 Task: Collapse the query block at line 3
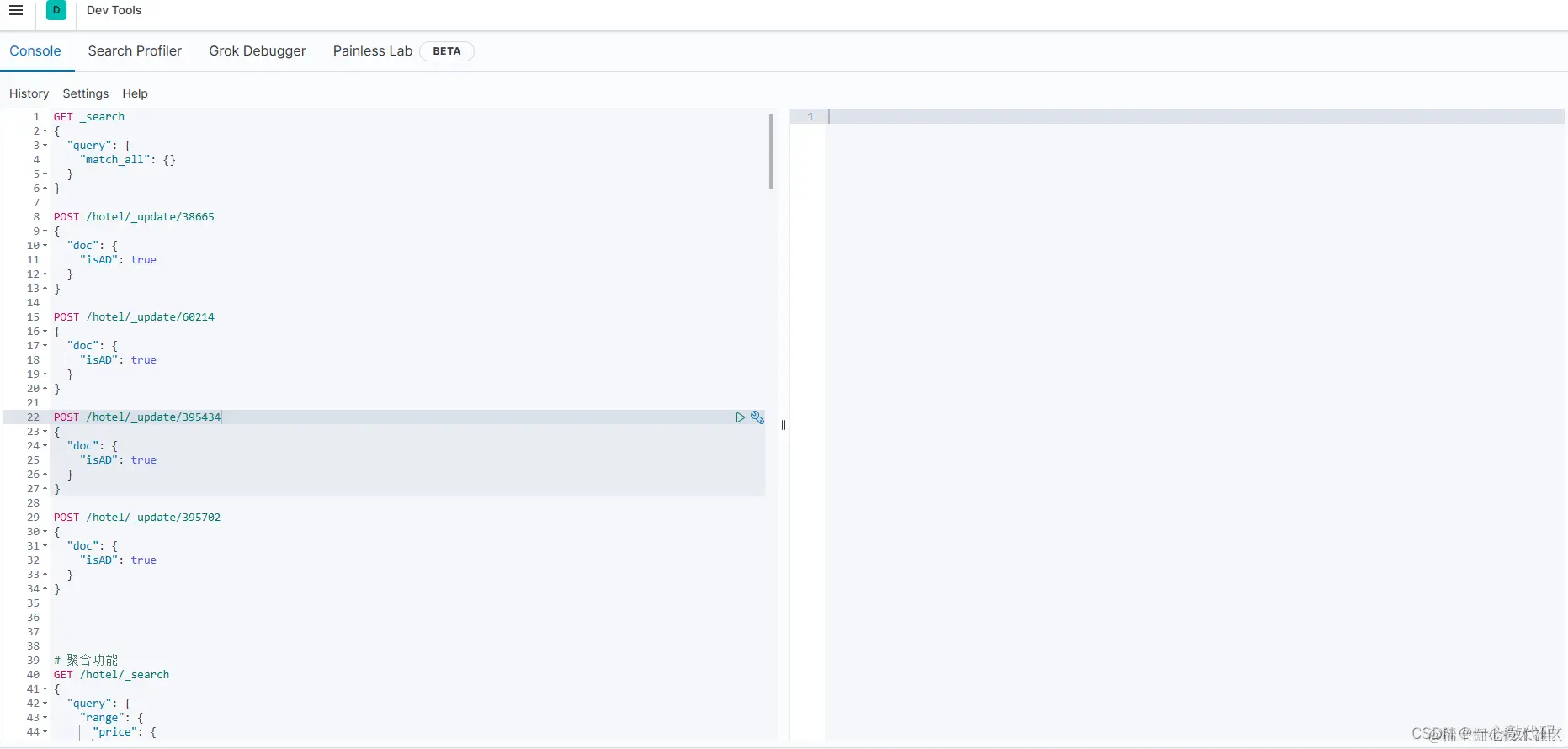tap(45, 146)
